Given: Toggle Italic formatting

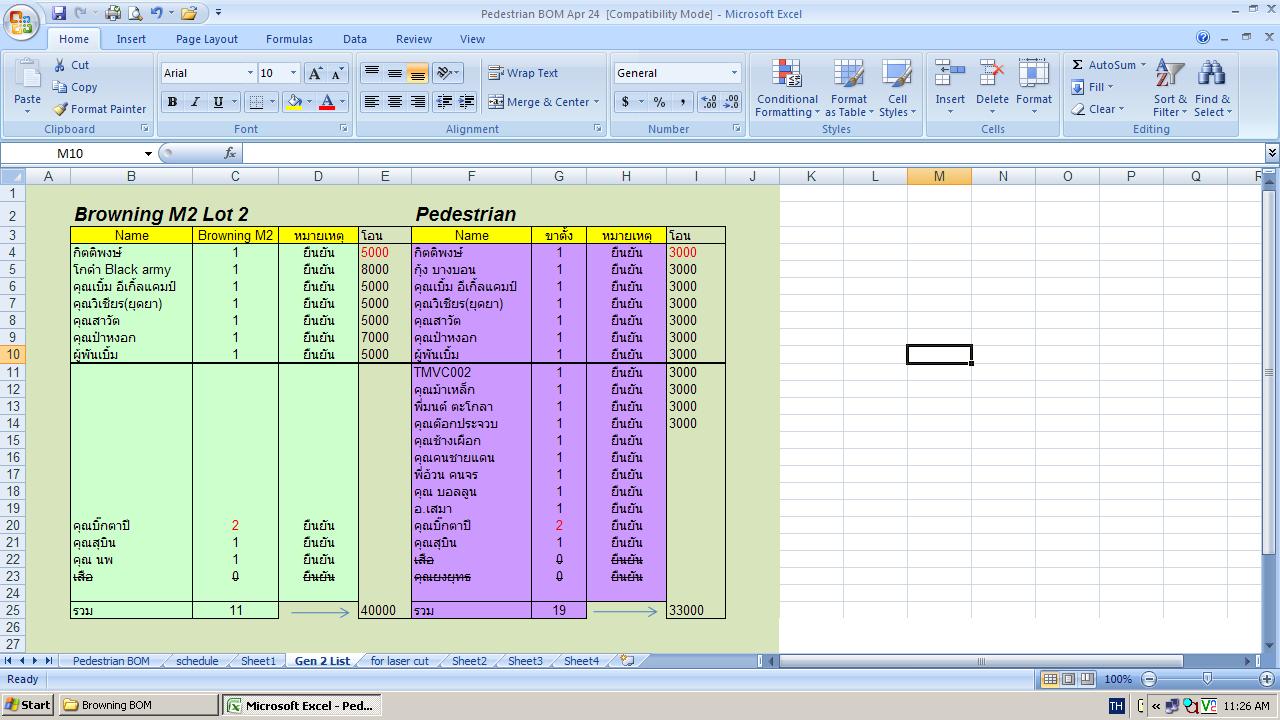Looking at the screenshot, I should coord(194,102).
